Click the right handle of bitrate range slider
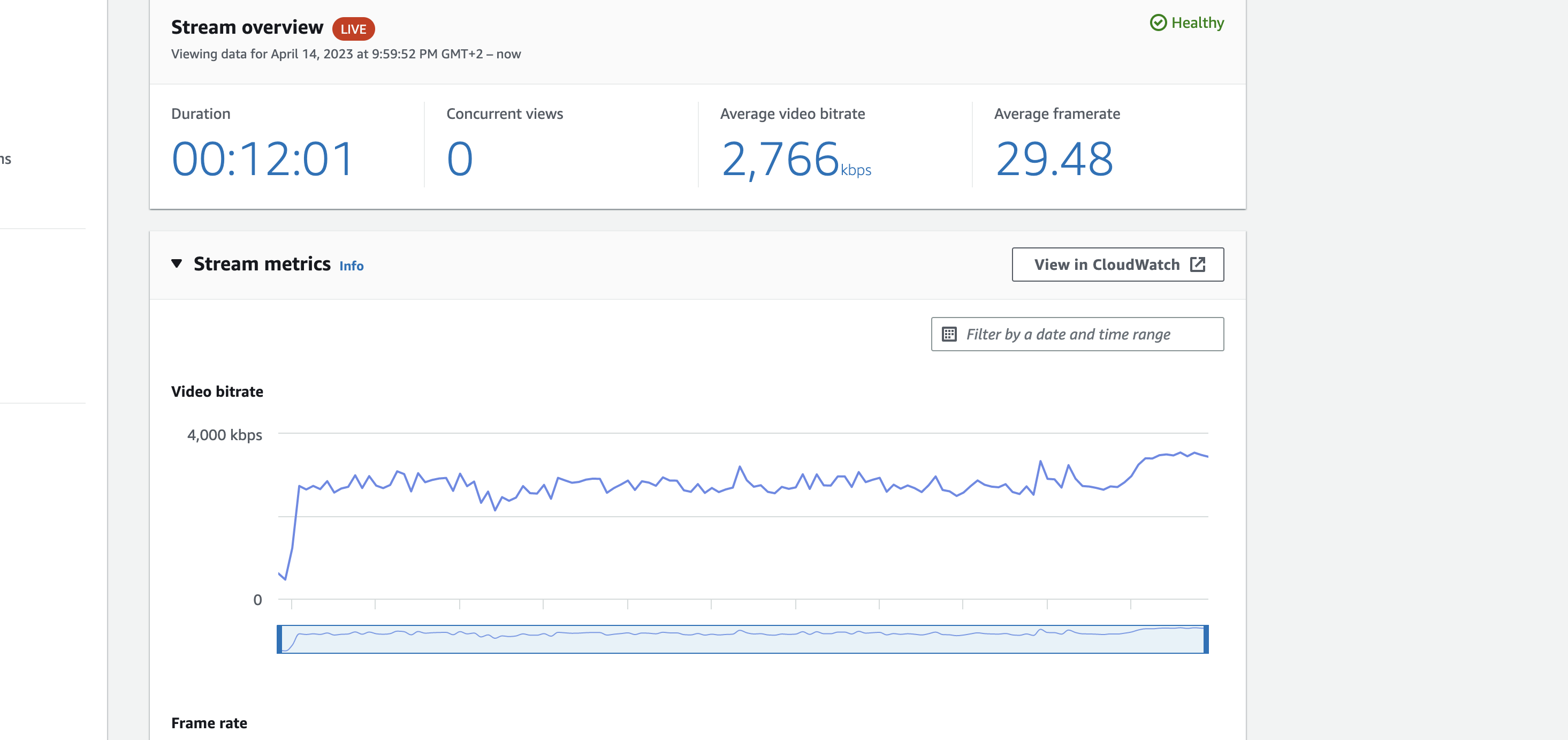1568x740 pixels. point(1206,639)
